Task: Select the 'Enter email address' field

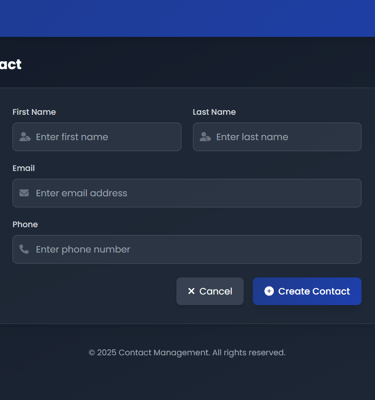Action: (x=187, y=193)
